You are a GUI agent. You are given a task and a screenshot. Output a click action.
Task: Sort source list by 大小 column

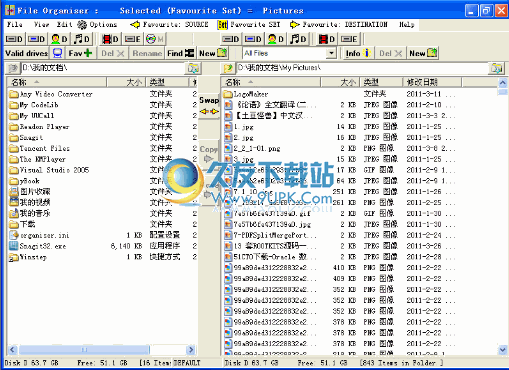pyautogui.click(x=126, y=82)
